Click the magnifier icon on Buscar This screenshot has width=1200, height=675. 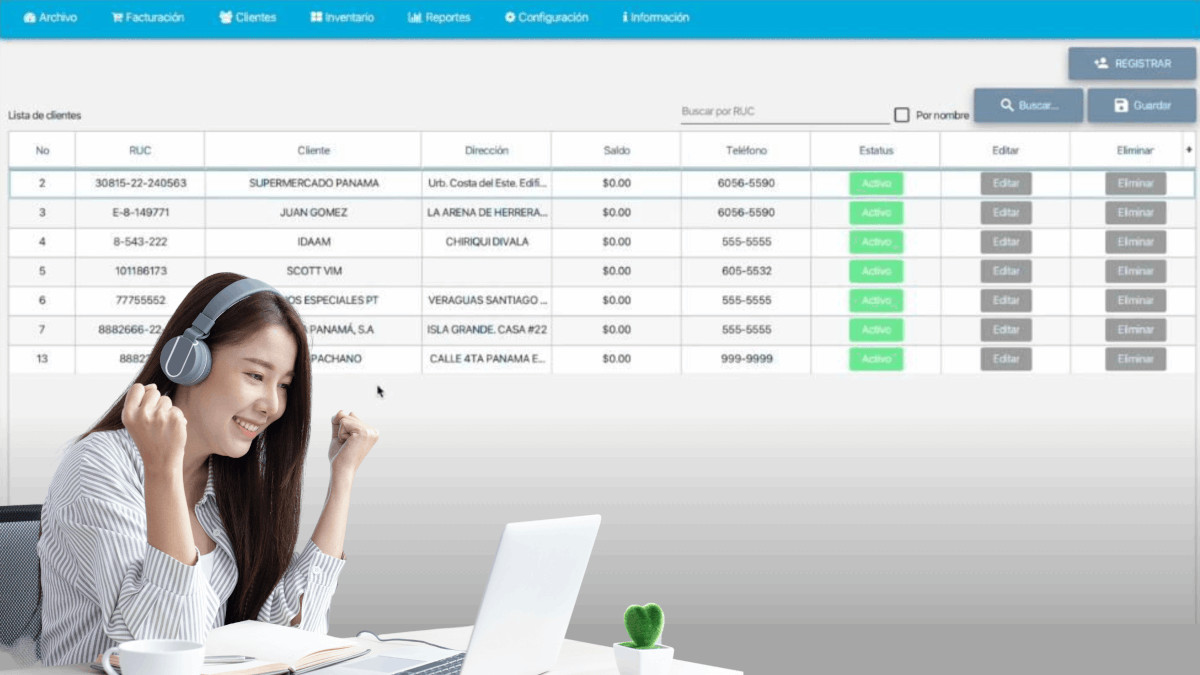point(1007,105)
